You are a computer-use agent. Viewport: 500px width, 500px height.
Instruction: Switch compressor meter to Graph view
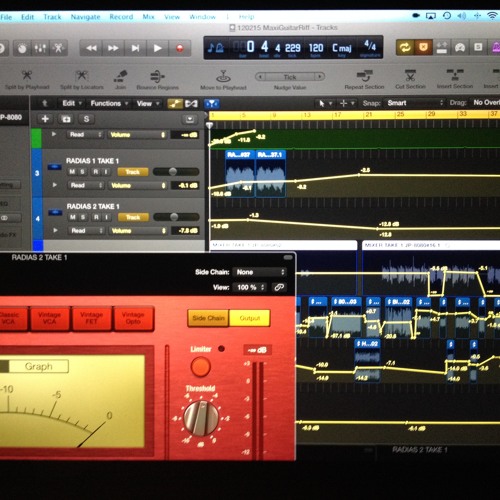39,366
